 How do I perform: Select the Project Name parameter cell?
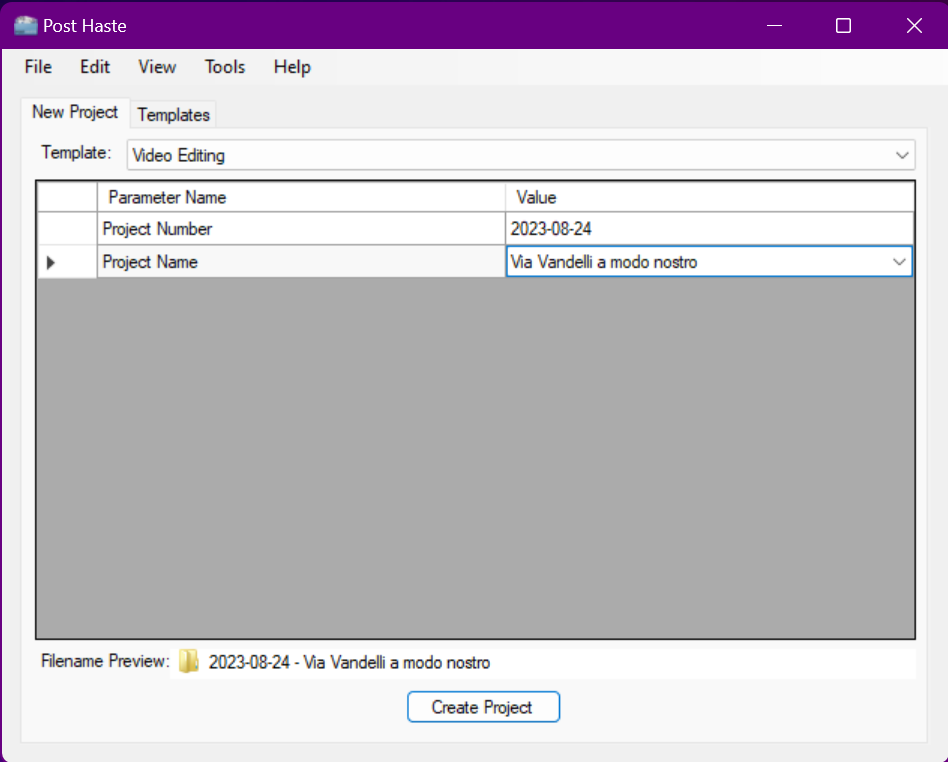click(x=301, y=262)
